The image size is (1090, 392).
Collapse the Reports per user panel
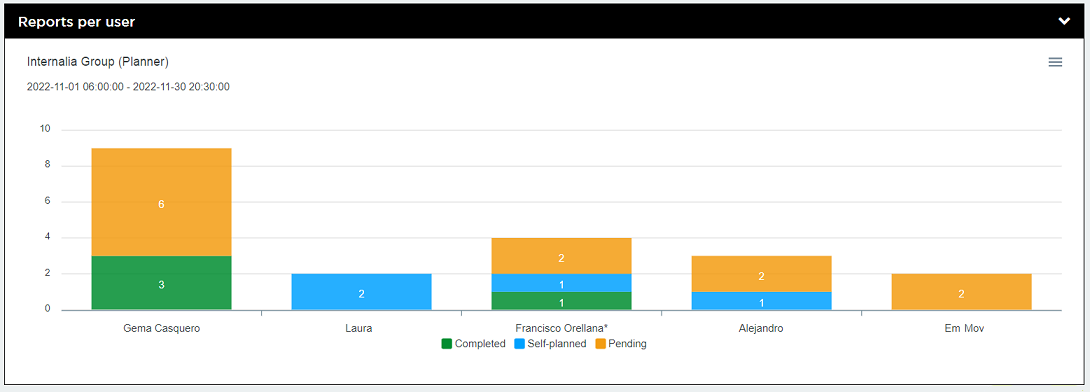[1064, 21]
